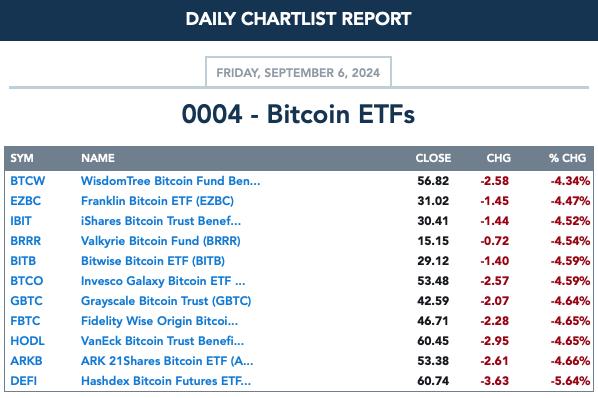Select the Friday, September 6, 2024 date box
This screenshot has height=398, width=598.
click(x=298, y=72)
